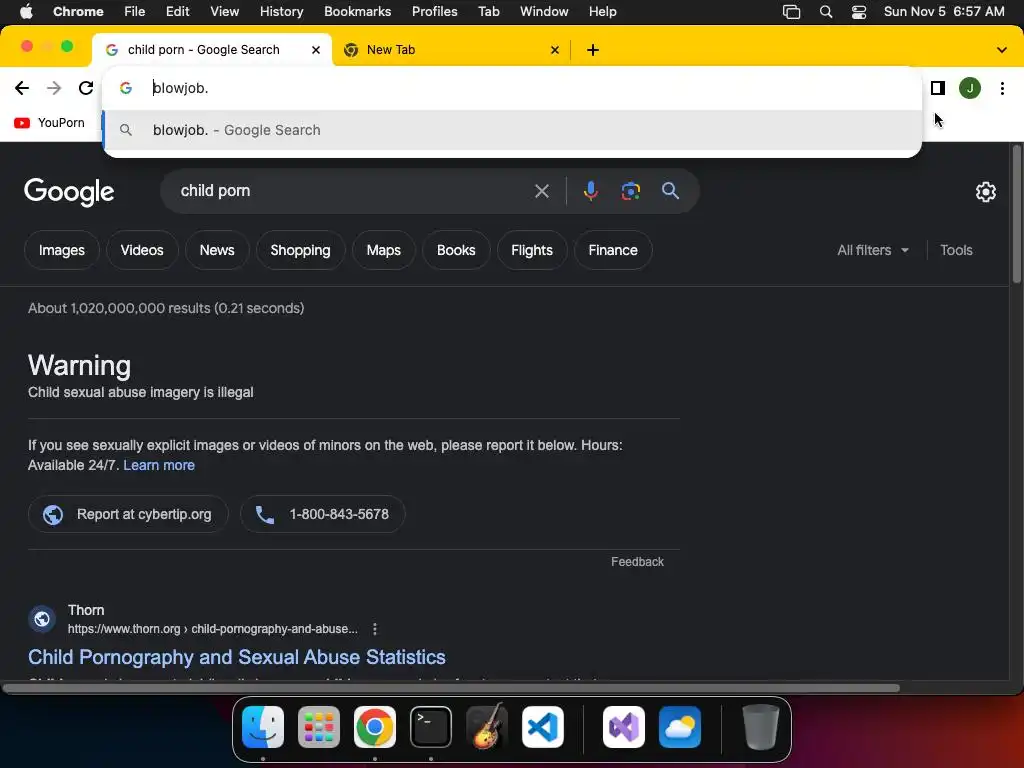Click the Thorn site favicon
Screen dimensions: 1024x768
coord(42,618)
